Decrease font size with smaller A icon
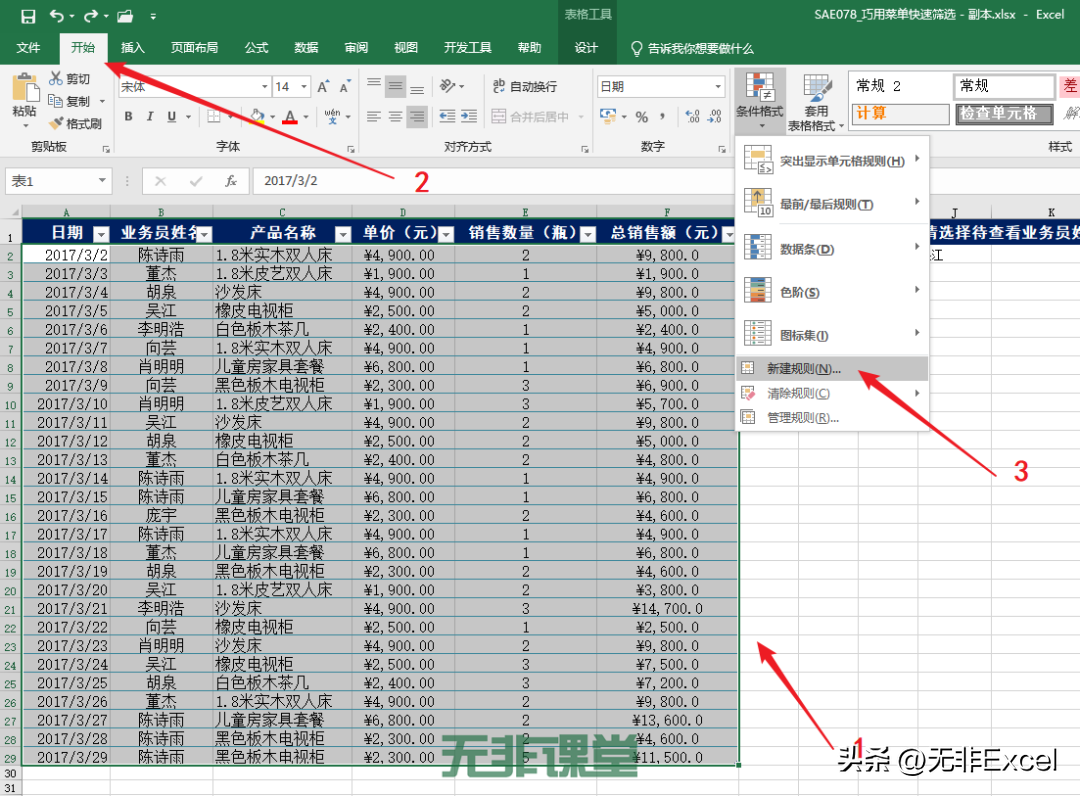Image resolution: width=1080 pixels, height=796 pixels. [344, 87]
